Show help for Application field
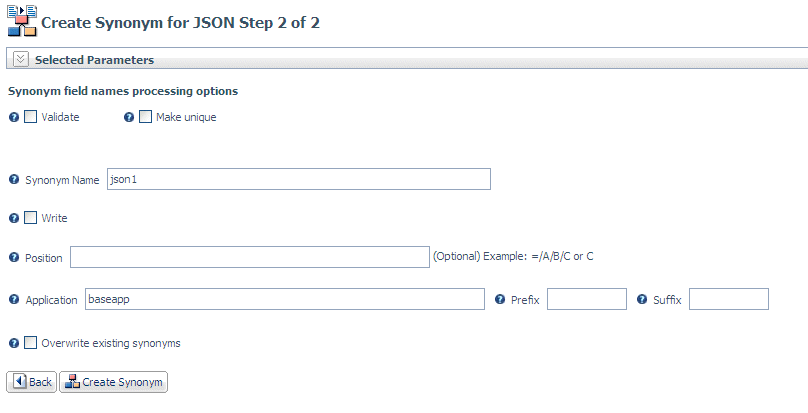The width and height of the screenshot is (808, 413). 14,300
